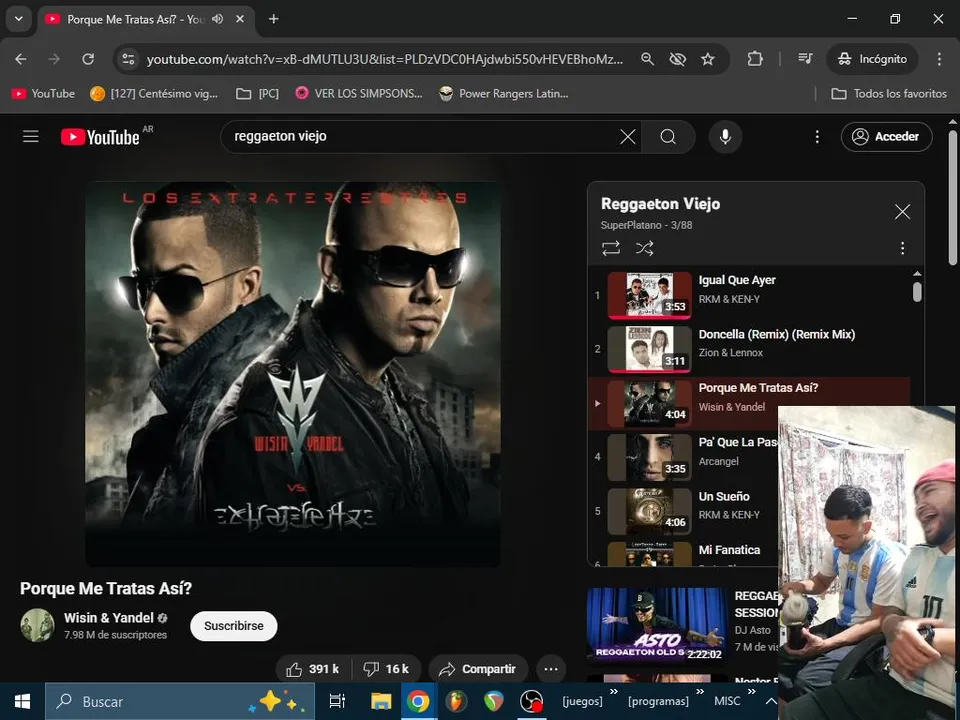Open YouTube settings three-dot menu
Image resolution: width=960 pixels, height=720 pixels.
coord(817,137)
